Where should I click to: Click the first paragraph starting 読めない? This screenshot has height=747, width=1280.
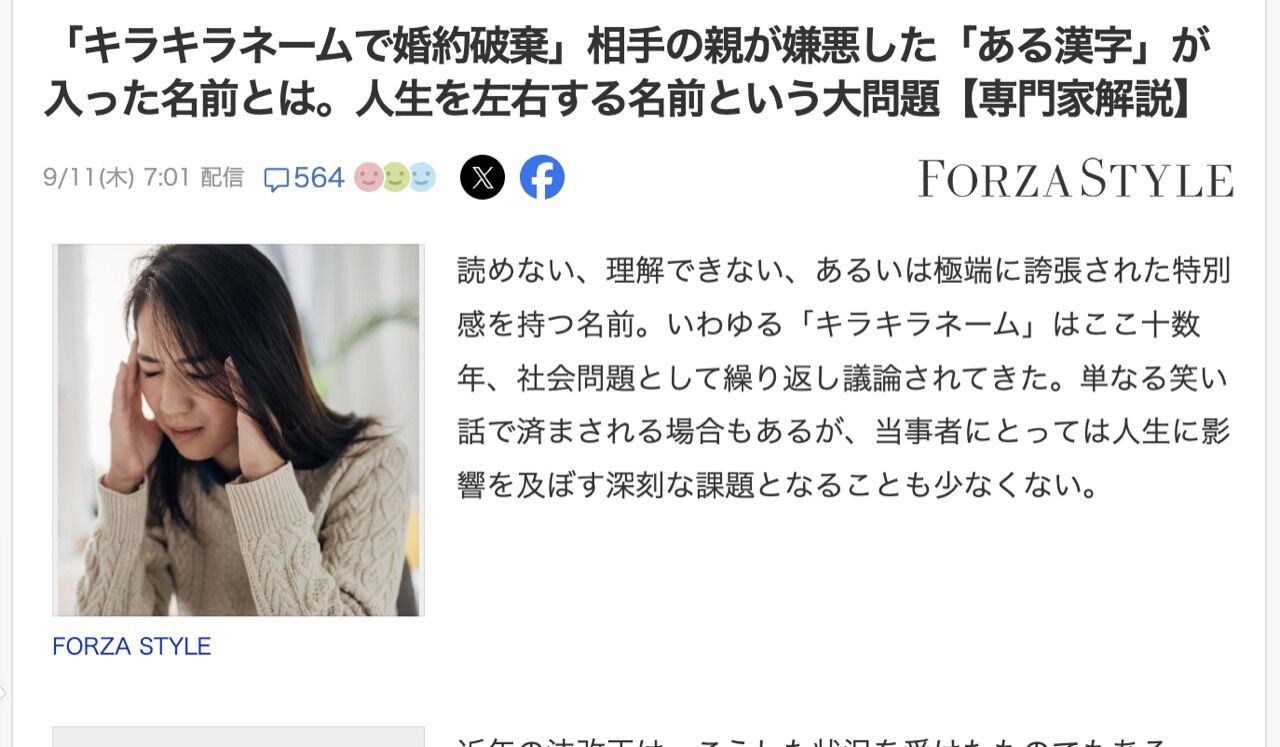click(x=844, y=378)
